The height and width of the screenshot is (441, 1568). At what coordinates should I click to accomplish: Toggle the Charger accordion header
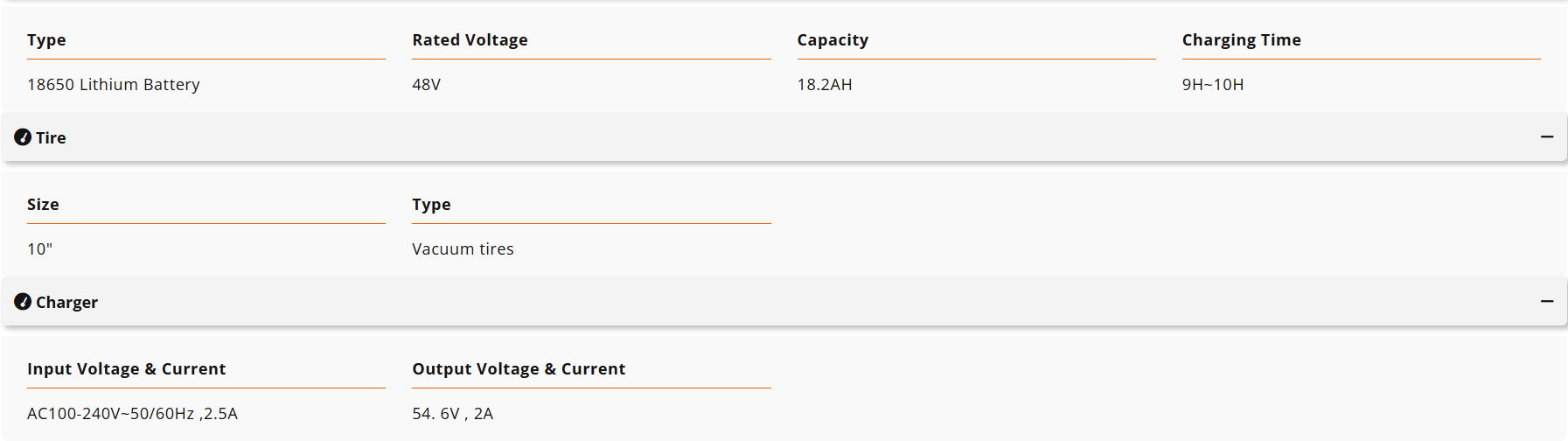pos(784,302)
